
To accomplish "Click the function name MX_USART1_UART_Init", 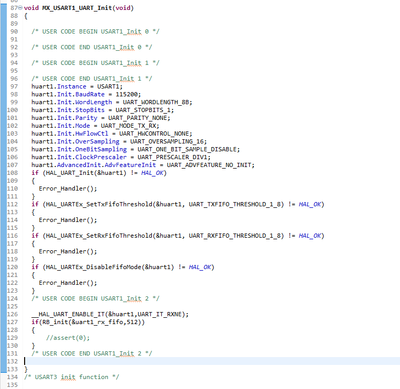I will [77, 8].
